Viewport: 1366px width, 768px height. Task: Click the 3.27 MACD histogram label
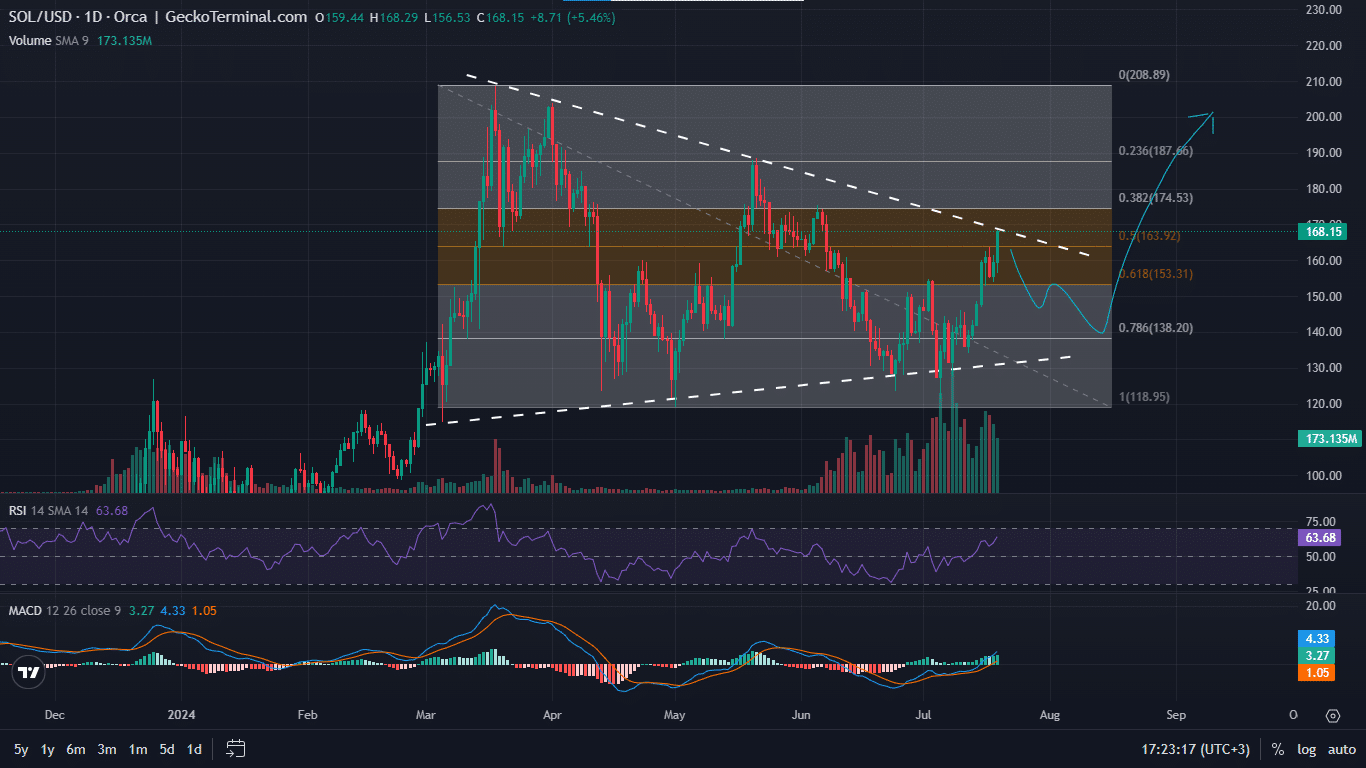coord(1316,655)
